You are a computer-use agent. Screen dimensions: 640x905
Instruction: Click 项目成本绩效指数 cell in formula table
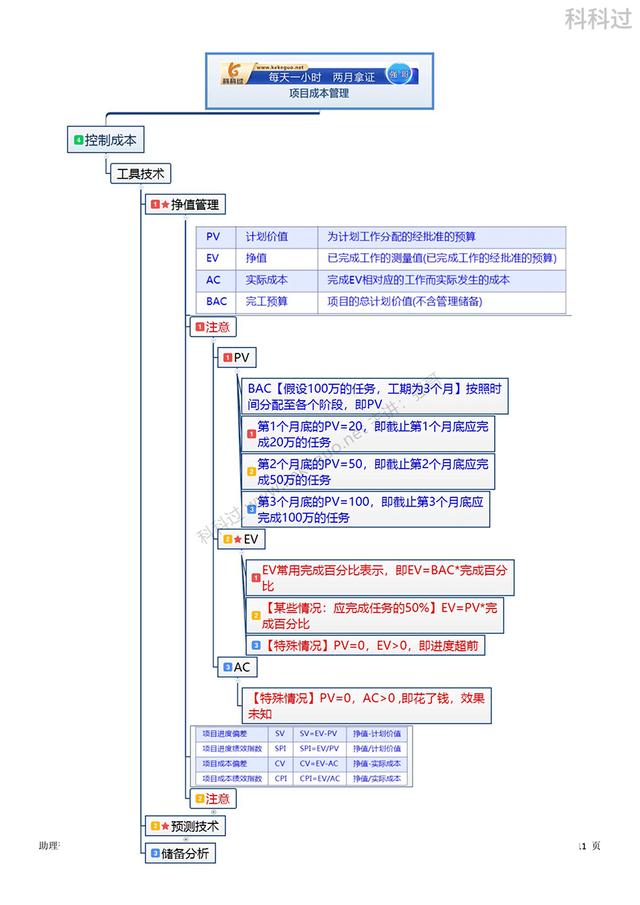pyautogui.click(x=231, y=779)
